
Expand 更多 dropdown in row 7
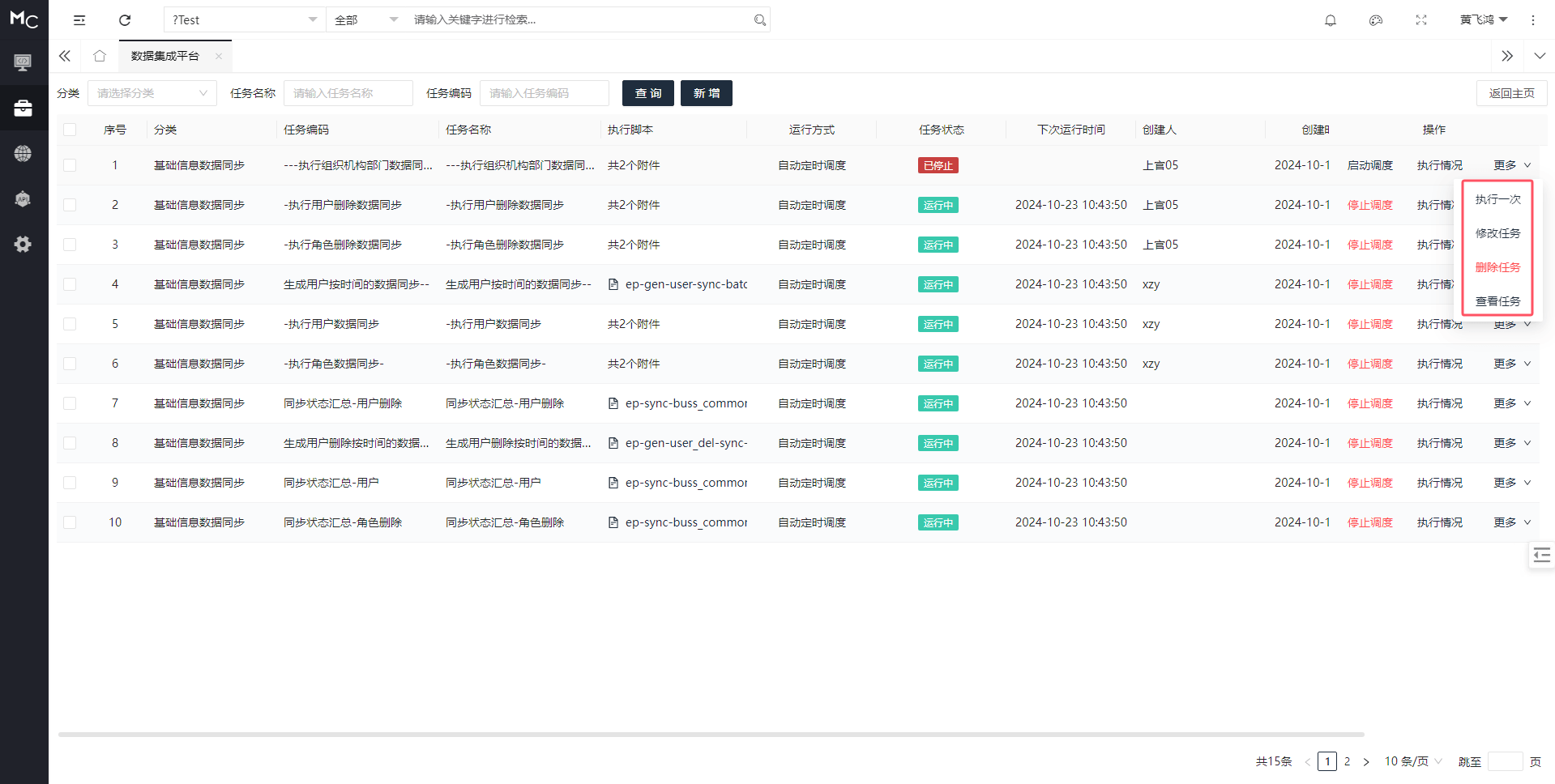[1511, 403]
